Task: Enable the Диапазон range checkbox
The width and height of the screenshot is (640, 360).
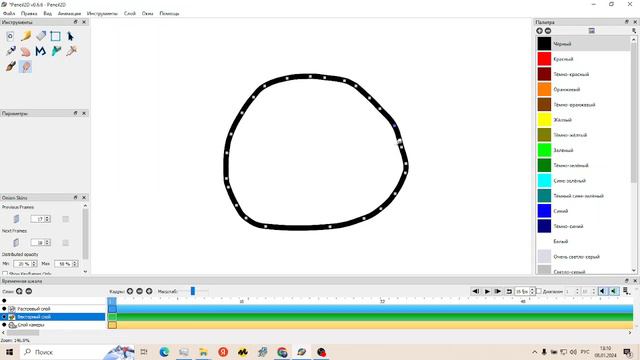Action: point(539,291)
